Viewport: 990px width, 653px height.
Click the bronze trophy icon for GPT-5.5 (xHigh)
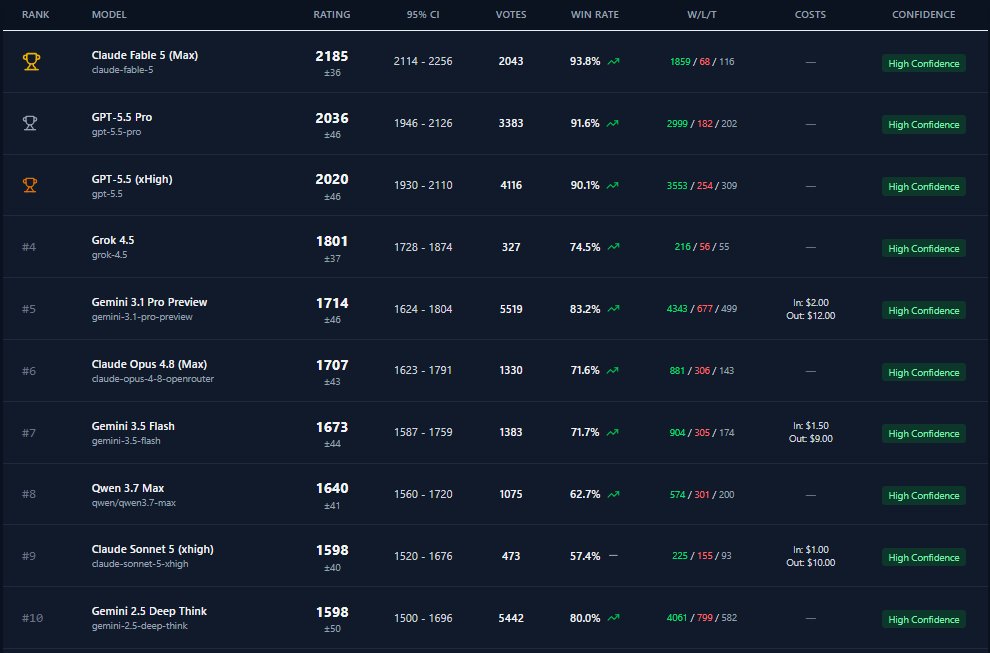coord(30,185)
